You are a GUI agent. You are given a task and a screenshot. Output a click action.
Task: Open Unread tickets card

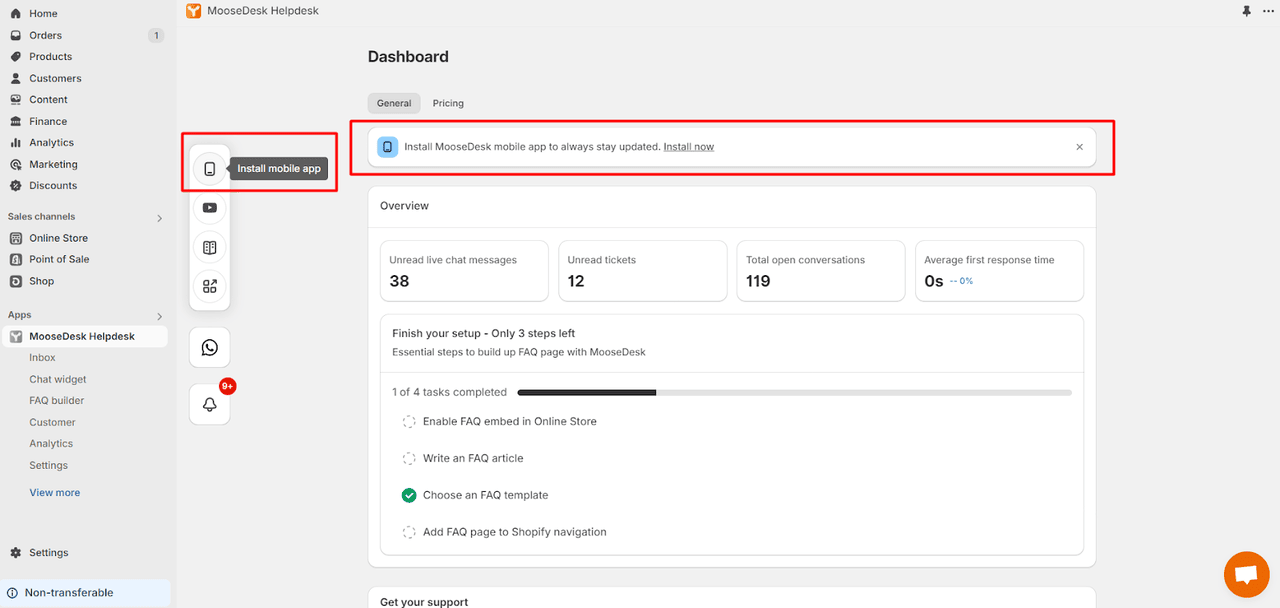[643, 270]
